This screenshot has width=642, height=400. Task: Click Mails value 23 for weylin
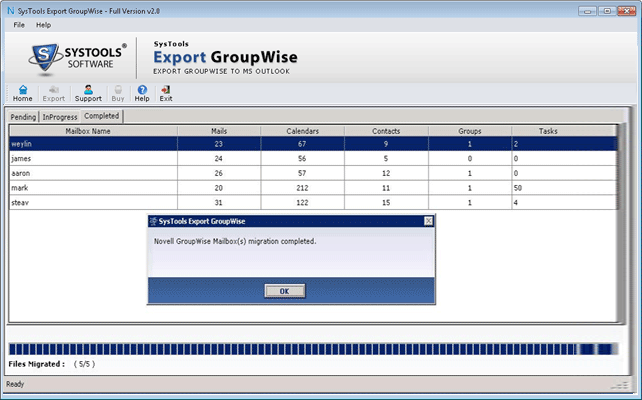point(219,144)
